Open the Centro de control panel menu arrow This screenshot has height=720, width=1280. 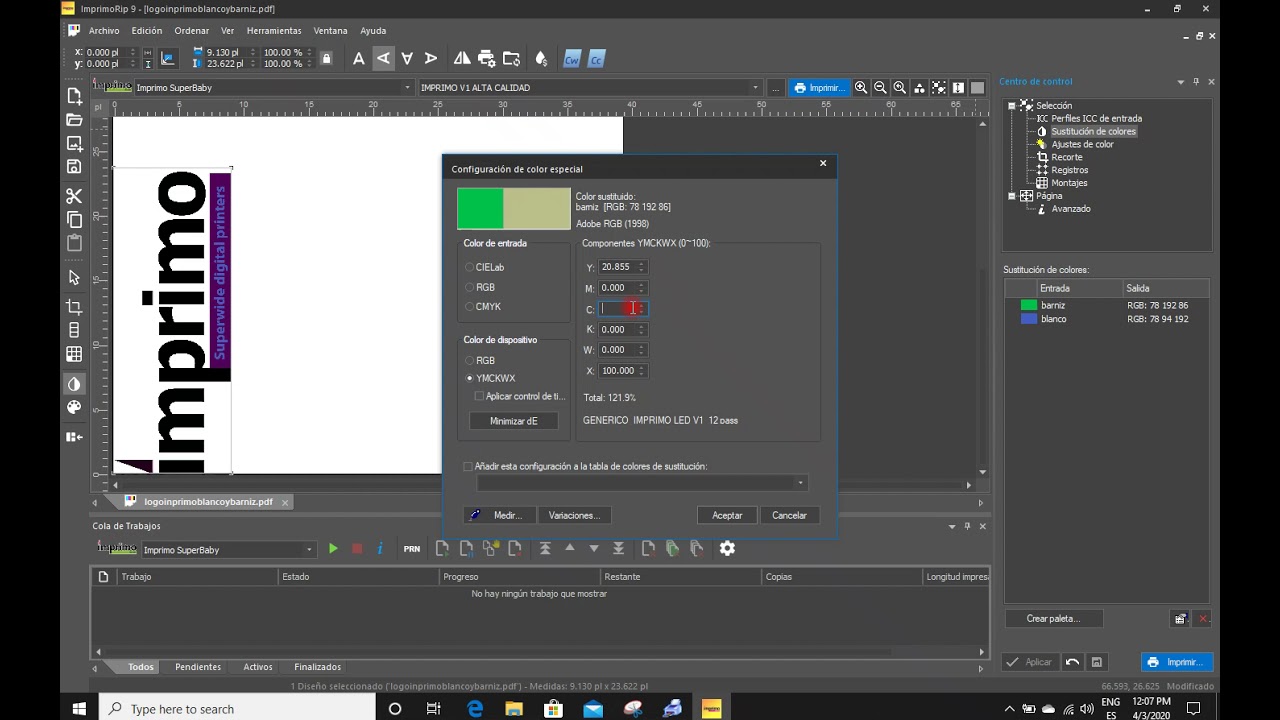[x=1181, y=82]
